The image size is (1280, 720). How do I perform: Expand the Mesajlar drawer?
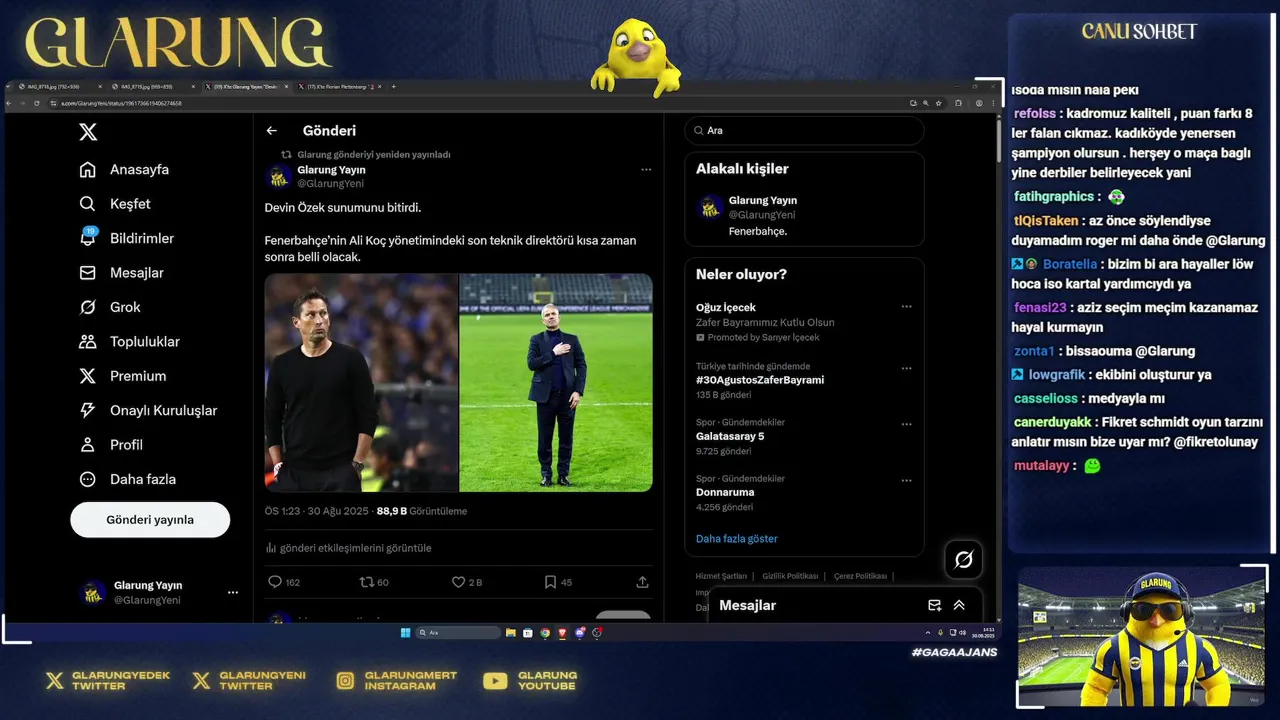(959, 606)
